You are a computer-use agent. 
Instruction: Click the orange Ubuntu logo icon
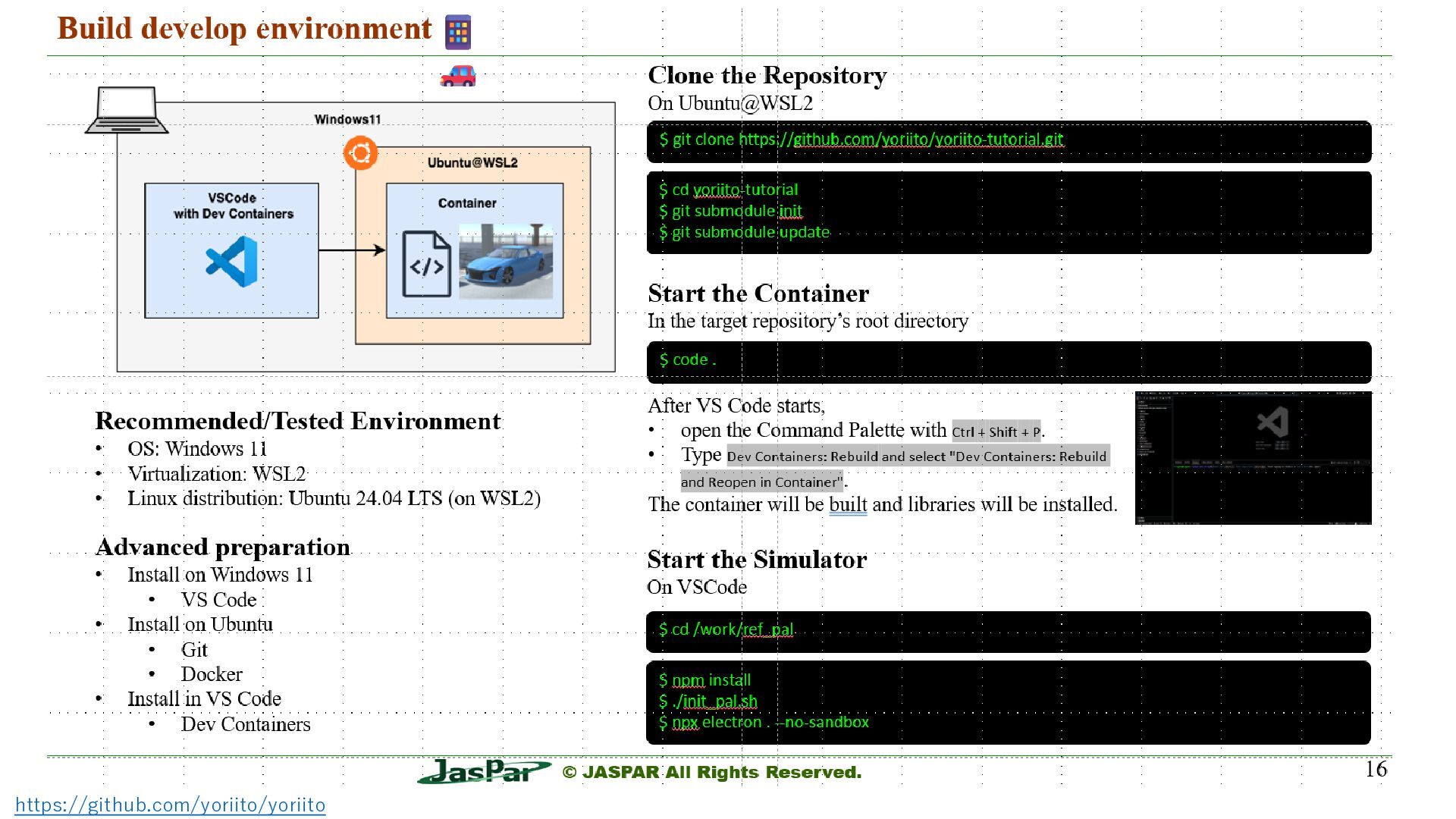click(360, 153)
